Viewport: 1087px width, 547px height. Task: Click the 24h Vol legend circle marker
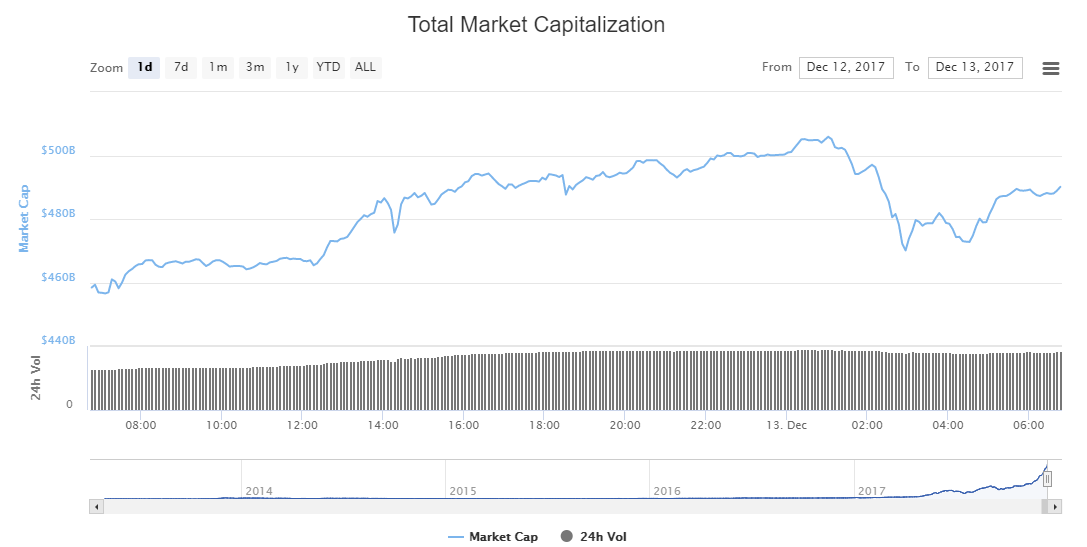pyautogui.click(x=567, y=537)
